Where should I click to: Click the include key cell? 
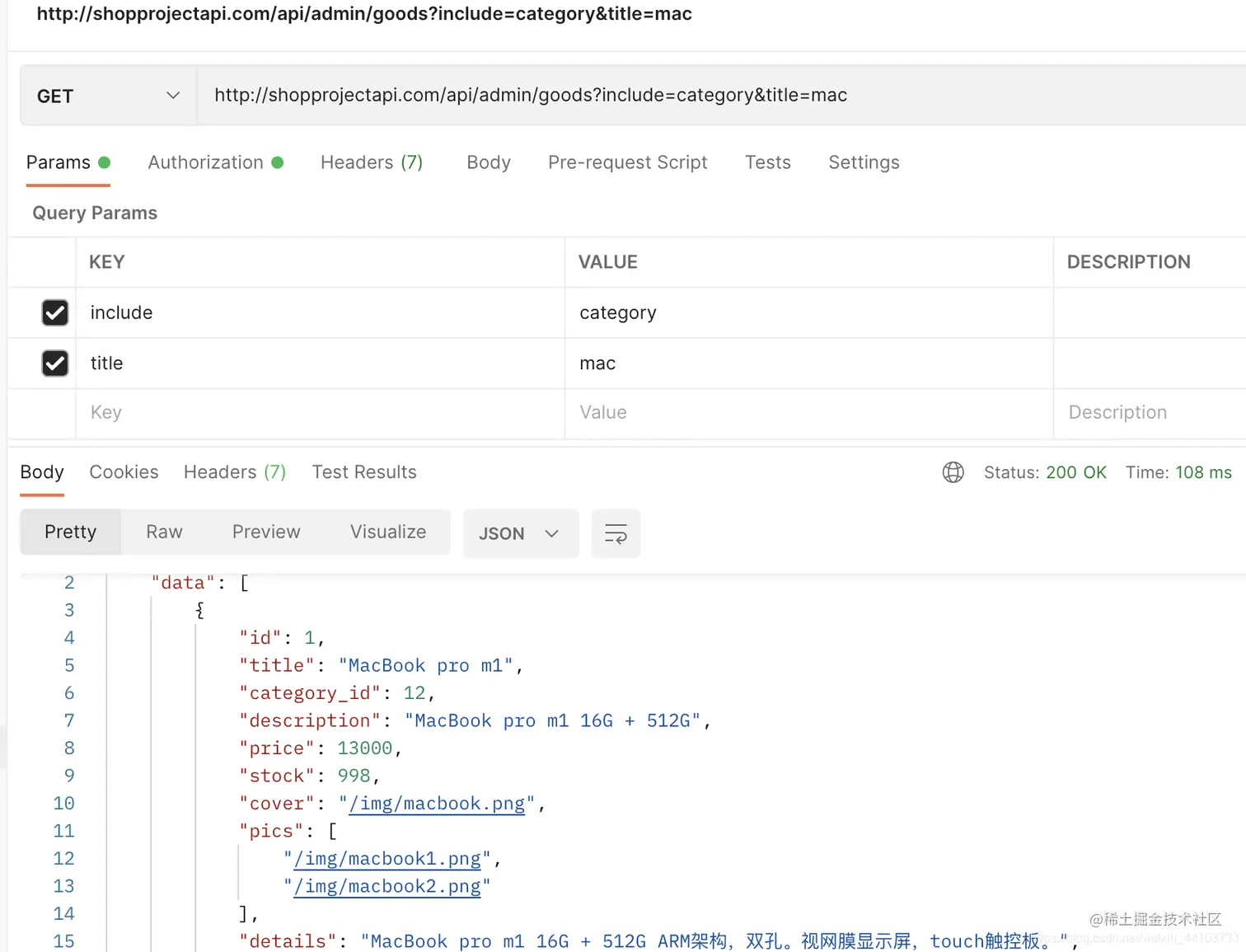click(321, 312)
